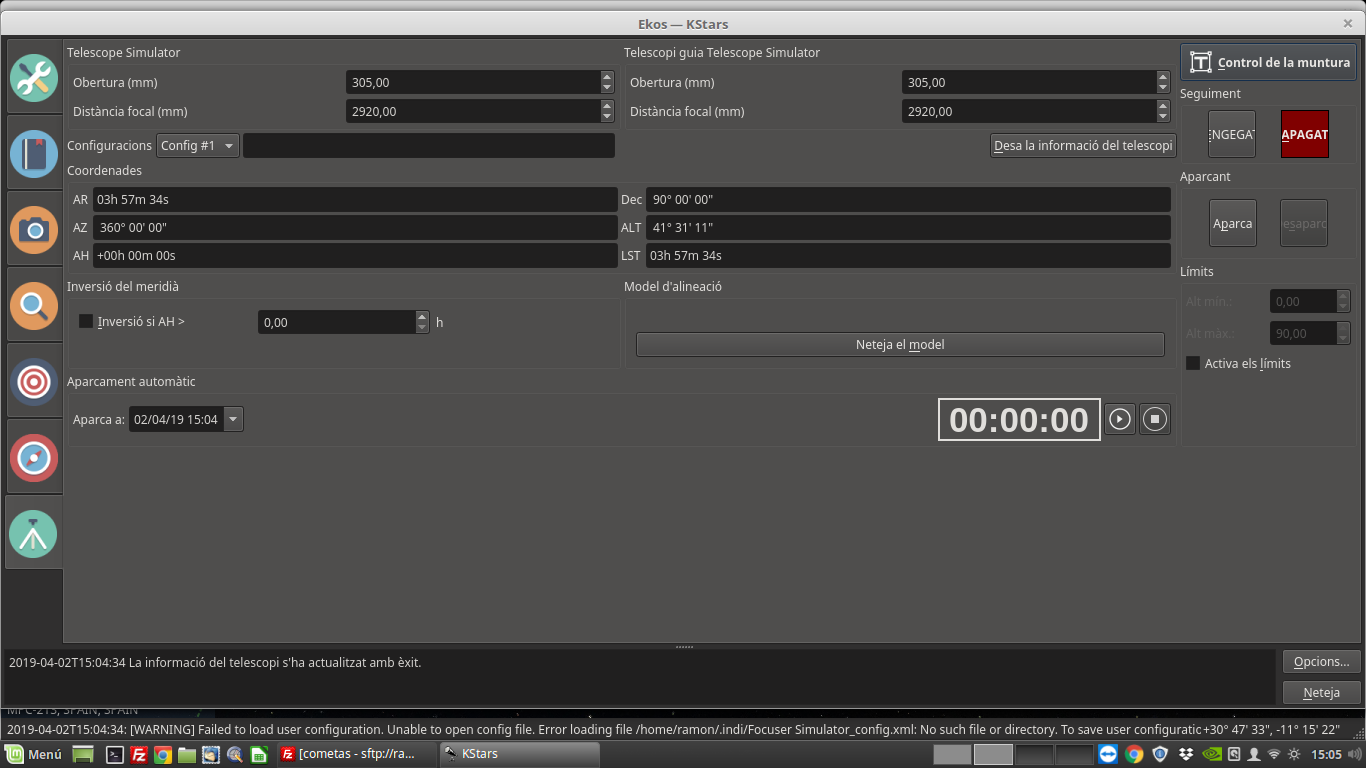This screenshot has height=768, width=1366.
Task: Switch to the third workspace thumbnail
Action: (x=1033, y=754)
